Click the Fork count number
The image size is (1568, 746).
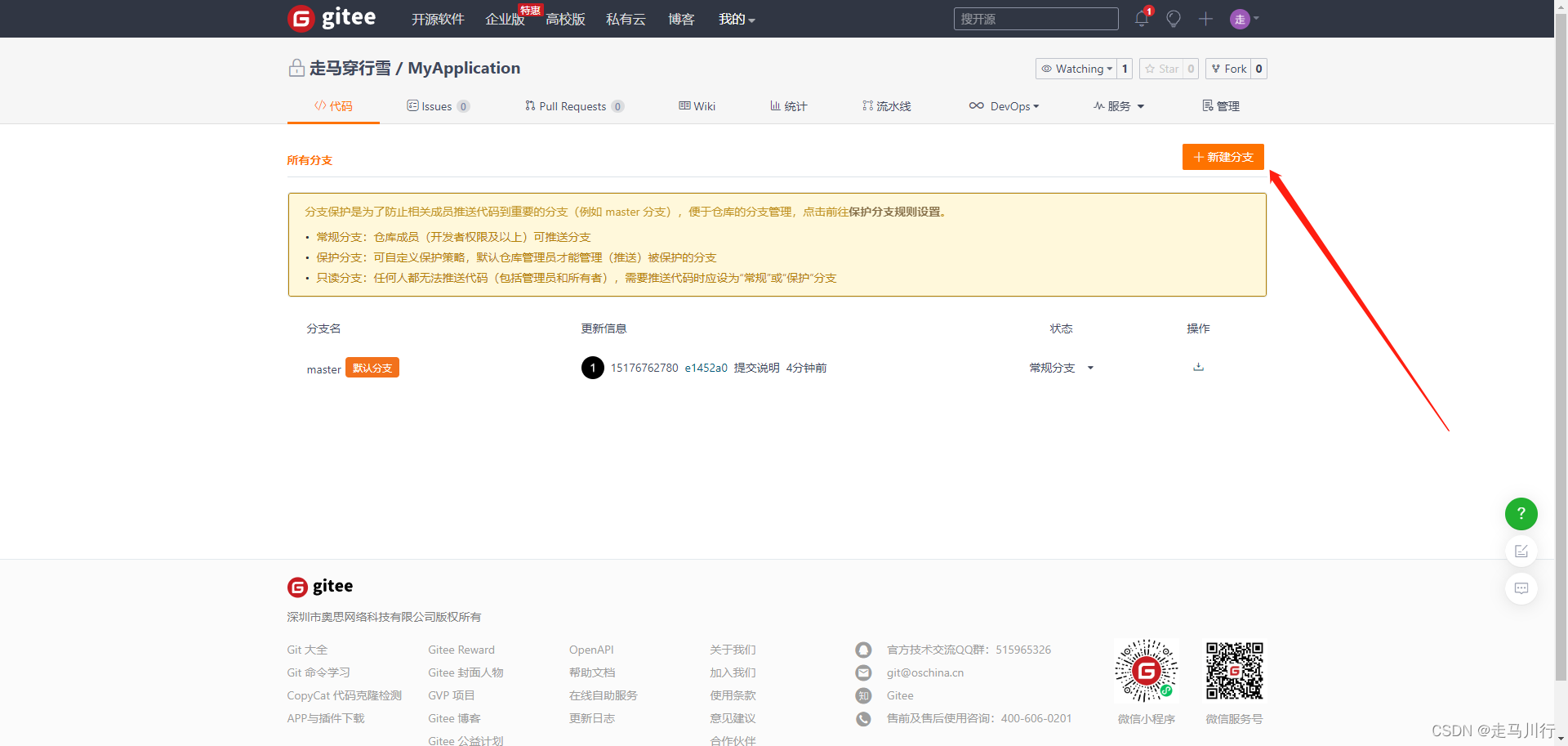tap(1258, 69)
